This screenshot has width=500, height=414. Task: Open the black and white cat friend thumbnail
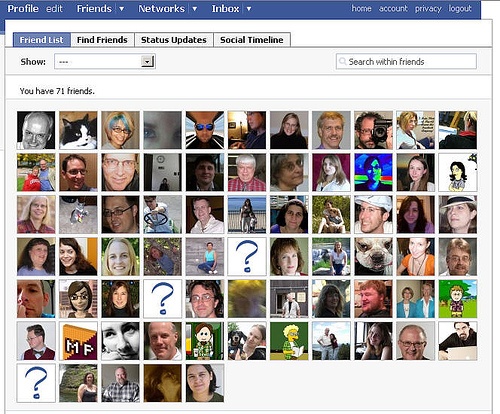[x=78, y=130]
